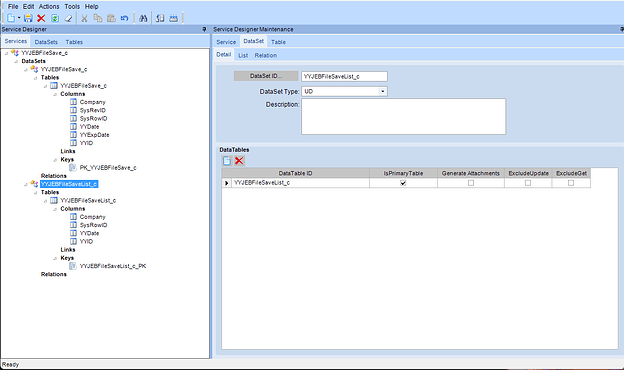Viewport: 624px width, 370px height.
Task: Switch to the Service tab in Maintenance
Action: [x=226, y=42]
